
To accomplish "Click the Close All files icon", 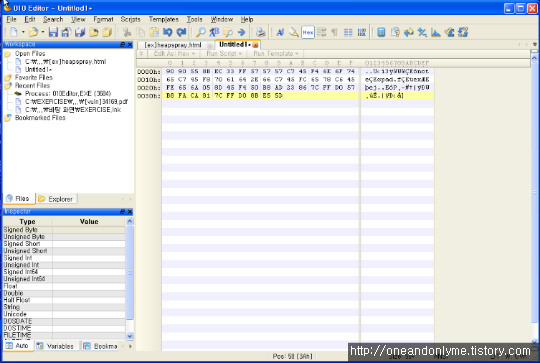I will click(x=107, y=32).
